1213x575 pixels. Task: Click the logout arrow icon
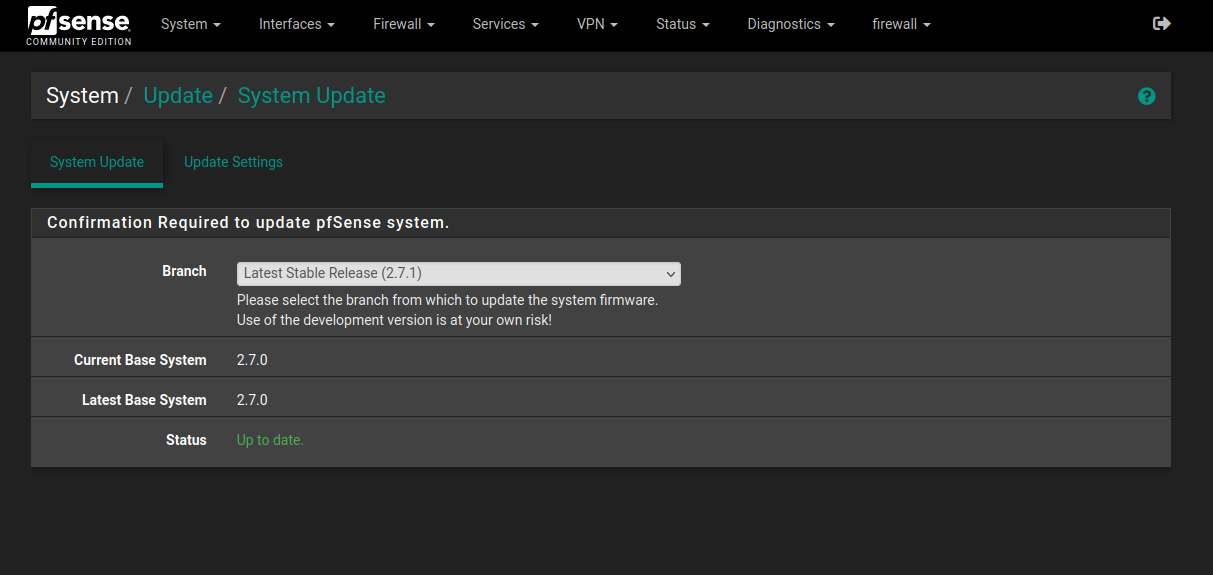point(1161,24)
